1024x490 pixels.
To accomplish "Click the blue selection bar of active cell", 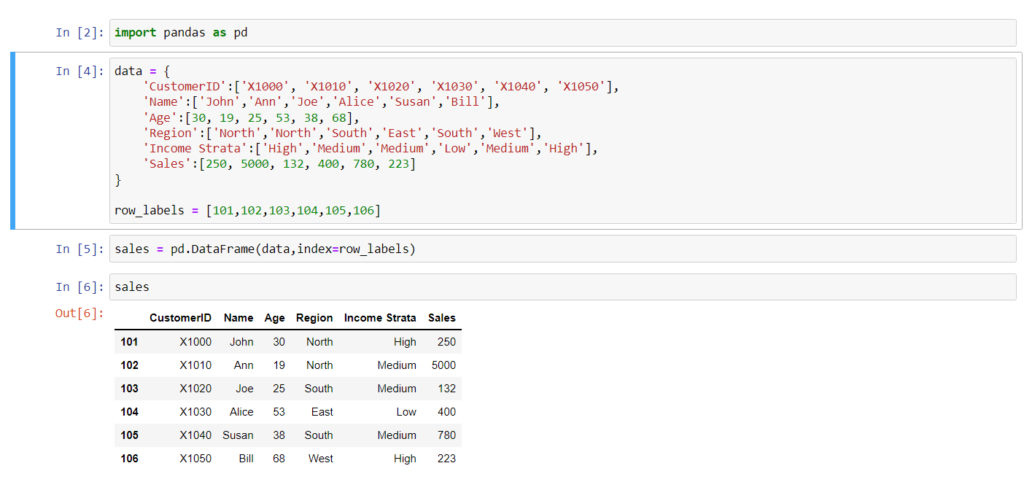I will coord(12,141).
